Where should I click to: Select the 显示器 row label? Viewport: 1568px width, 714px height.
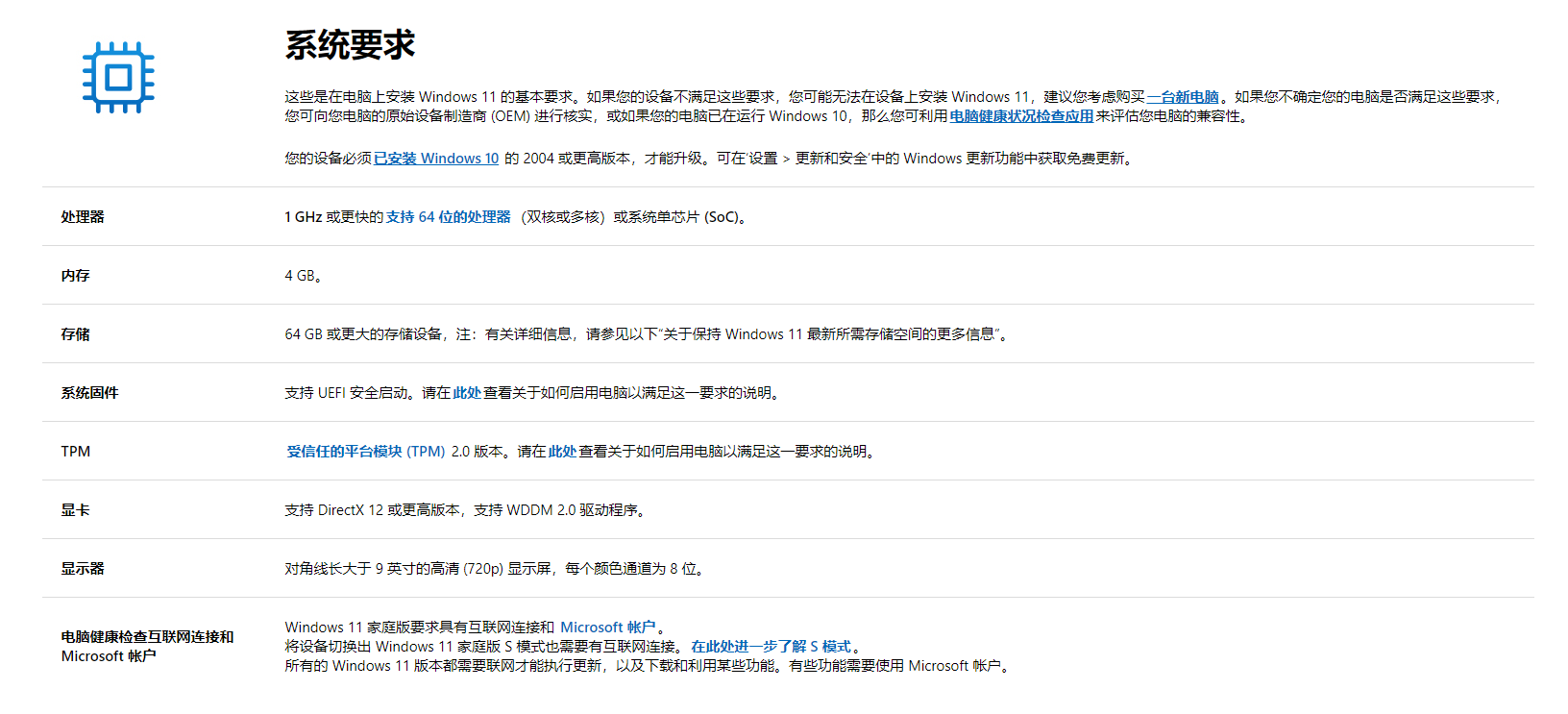pos(83,569)
